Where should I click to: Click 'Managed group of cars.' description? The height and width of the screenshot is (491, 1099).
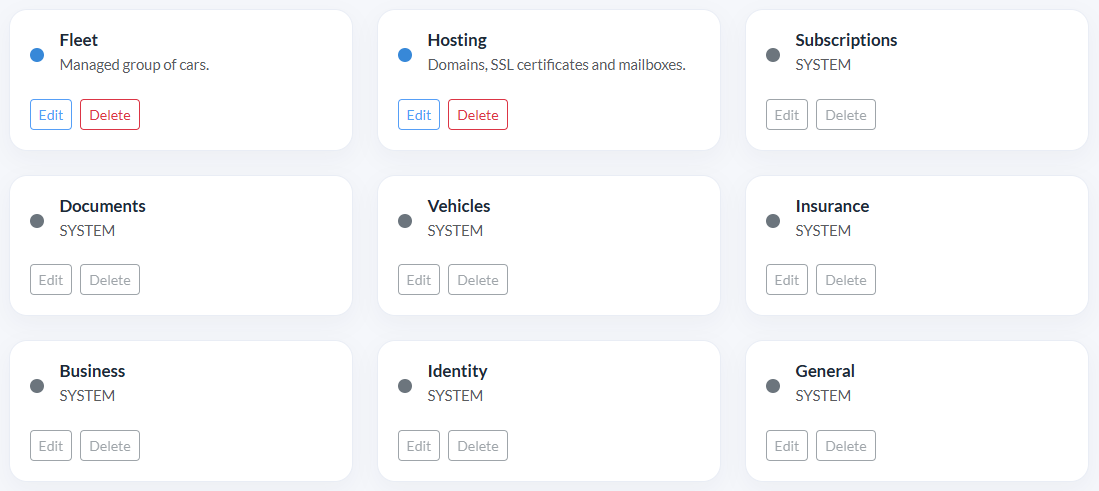tap(135, 65)
